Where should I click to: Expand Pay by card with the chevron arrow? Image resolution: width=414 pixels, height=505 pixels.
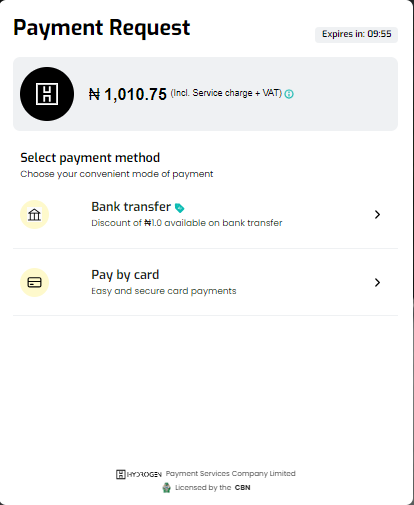[377, 282]
